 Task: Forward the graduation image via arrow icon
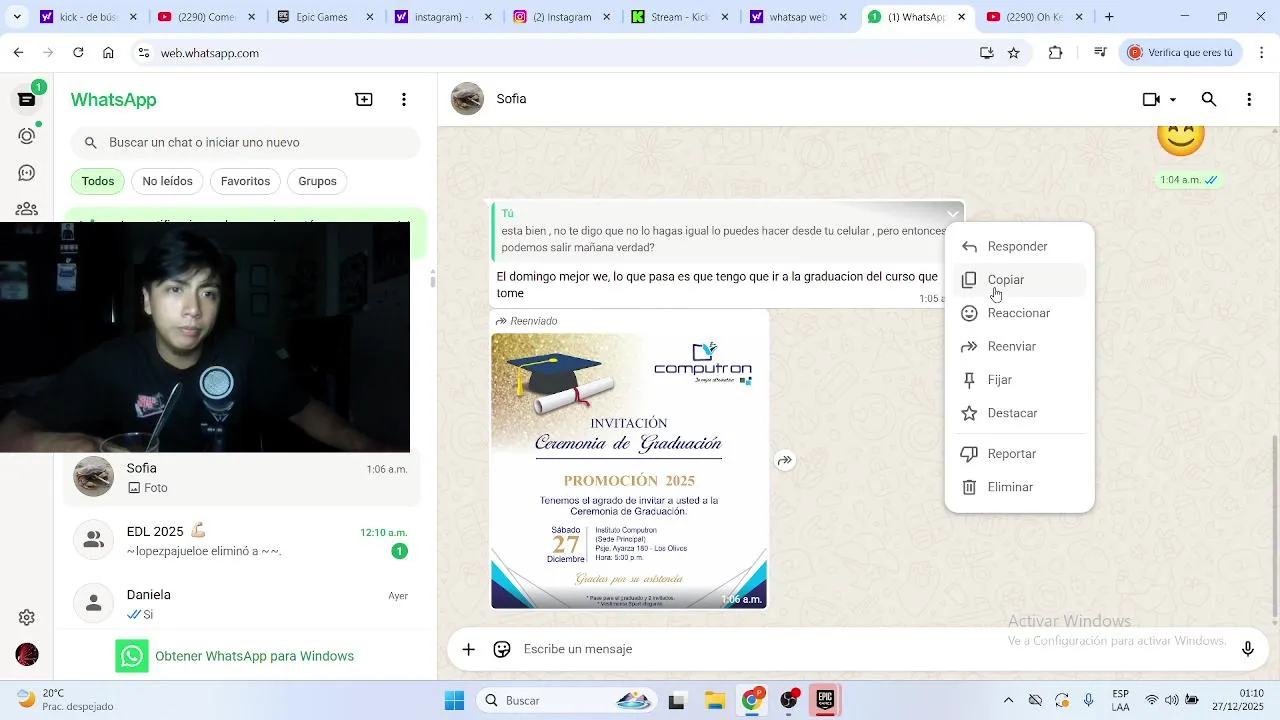click(785, 461)
